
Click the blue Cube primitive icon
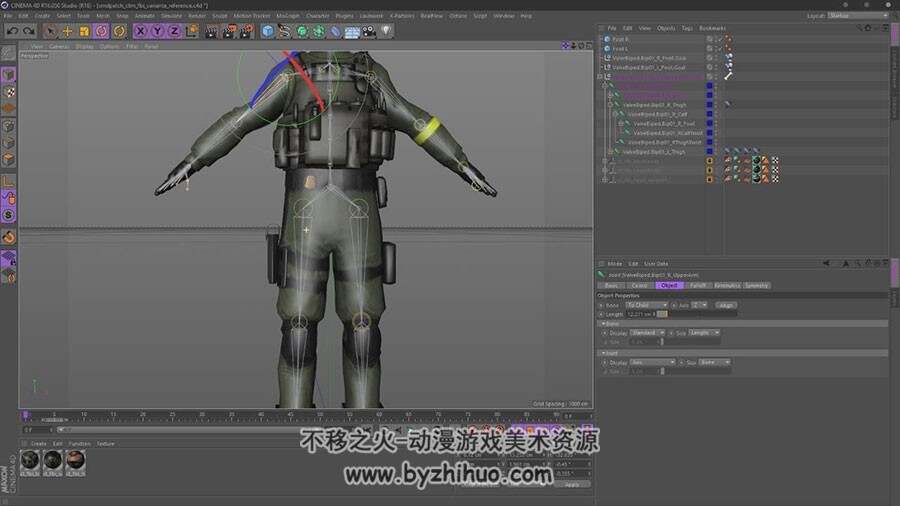267,31
